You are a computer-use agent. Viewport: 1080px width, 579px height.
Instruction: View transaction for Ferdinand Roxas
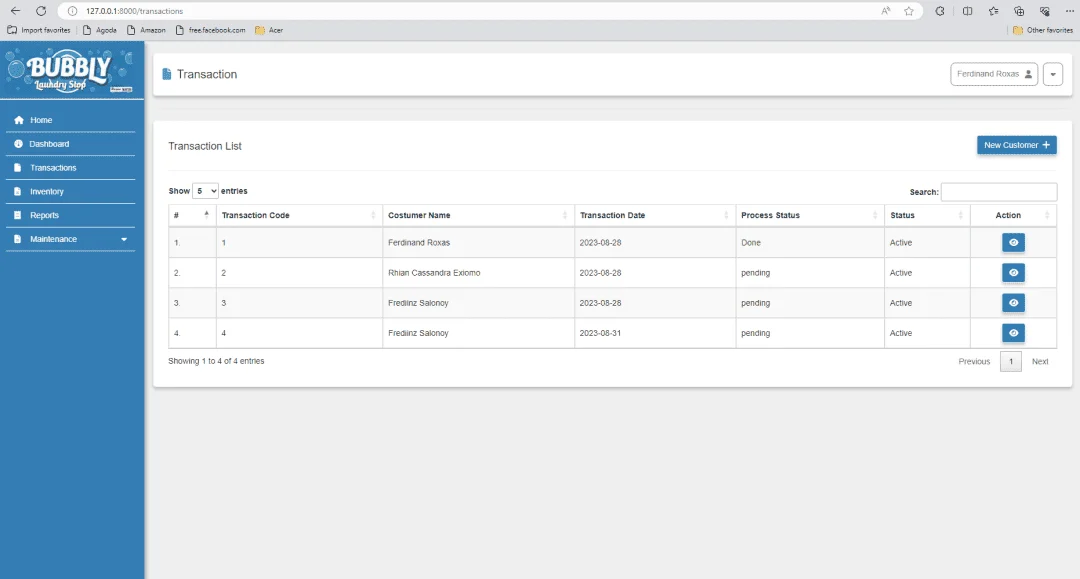[x=1013, y=242]
